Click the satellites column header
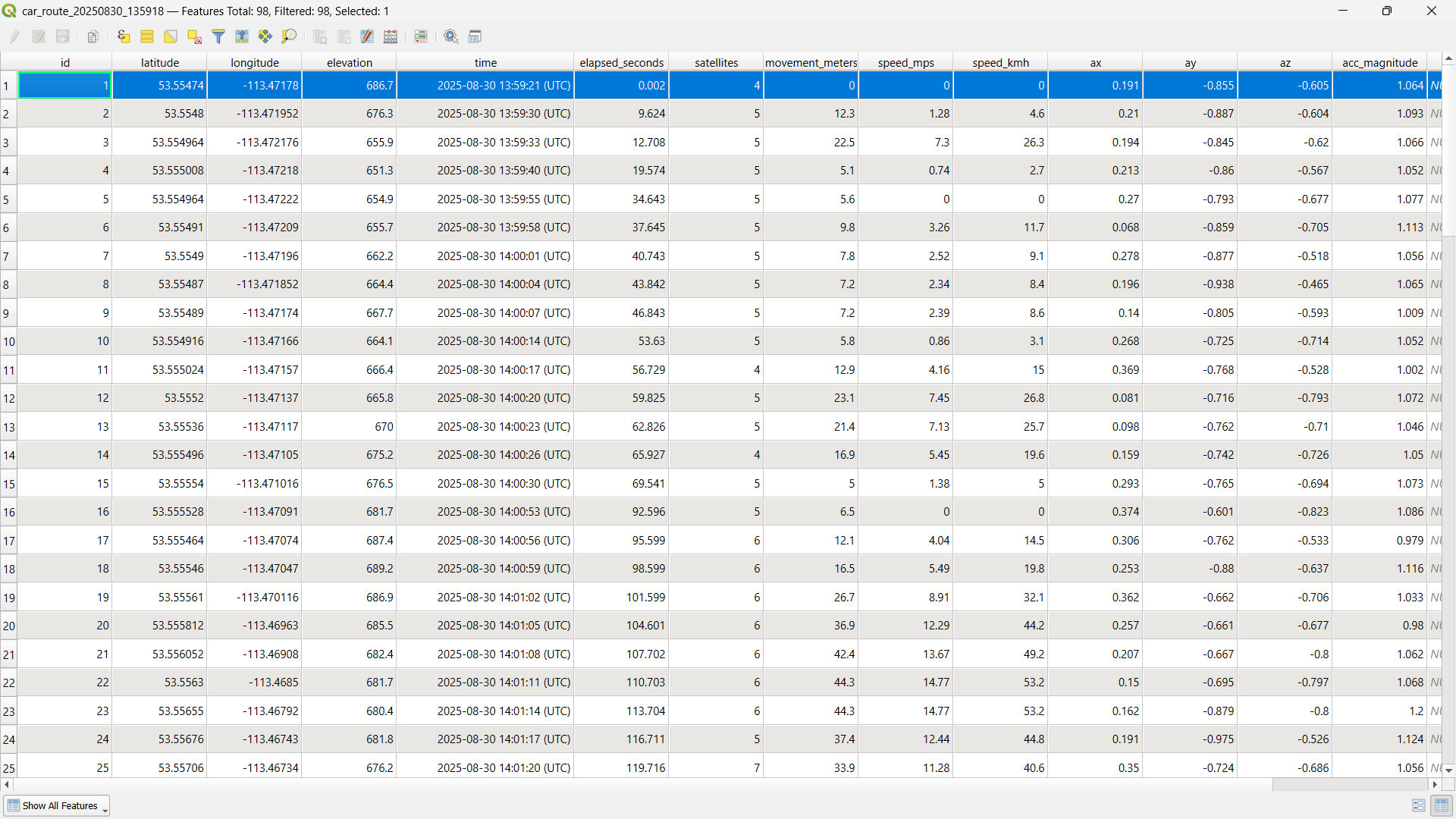The image size is (1456, 819). coord(716,62)
